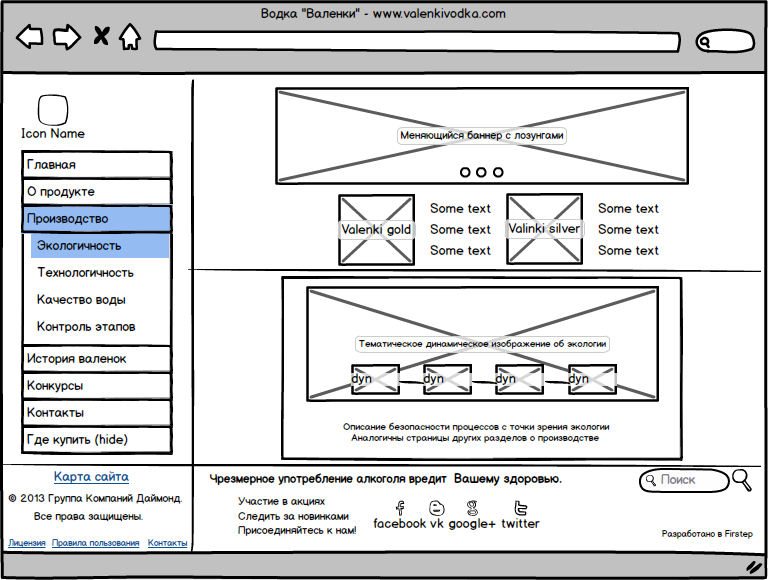768x580 pixels.
Task: Open the Главная menu item
Action: click(x=97, y=165)
